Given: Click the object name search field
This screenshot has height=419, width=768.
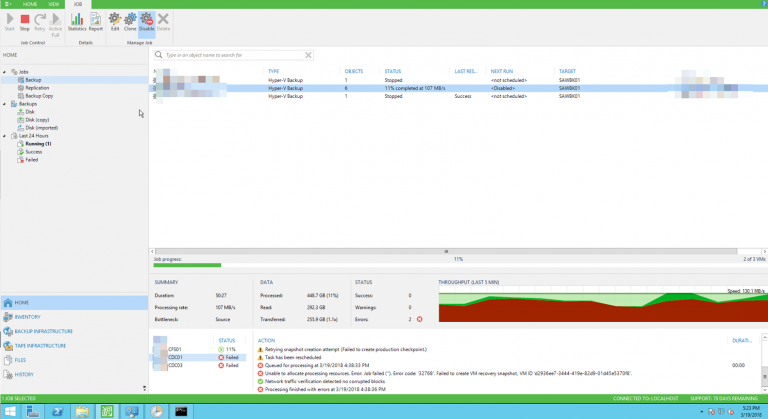Looking at the screenshot, I should 233,55.
